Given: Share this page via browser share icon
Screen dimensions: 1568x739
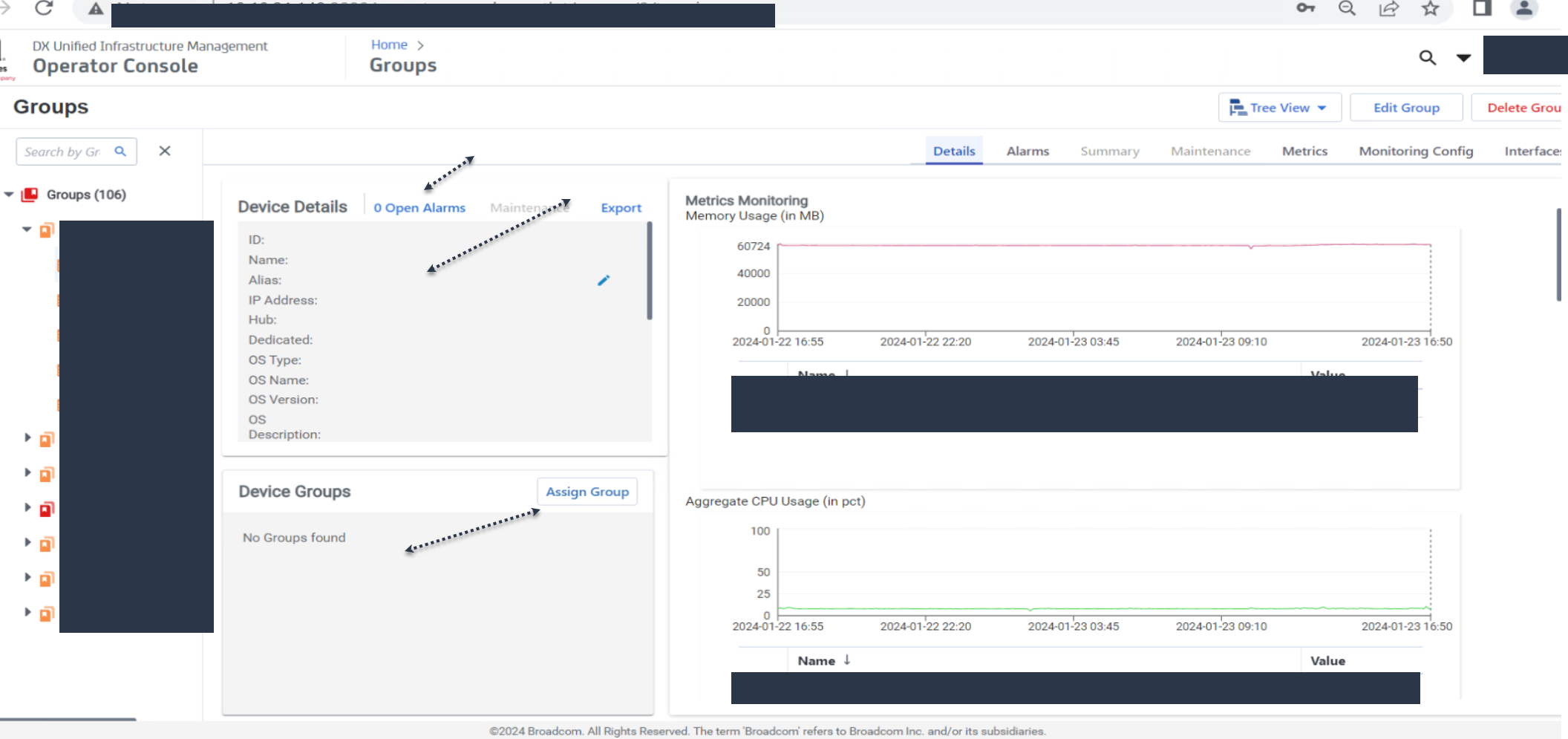Looking at the screenshot, I should [x=1388, y=8].
